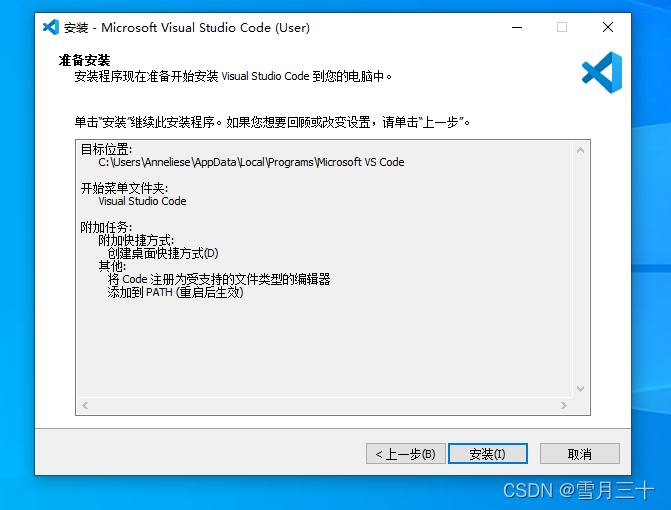Click the 添加到 PATH (重启后生效) line

175,293
